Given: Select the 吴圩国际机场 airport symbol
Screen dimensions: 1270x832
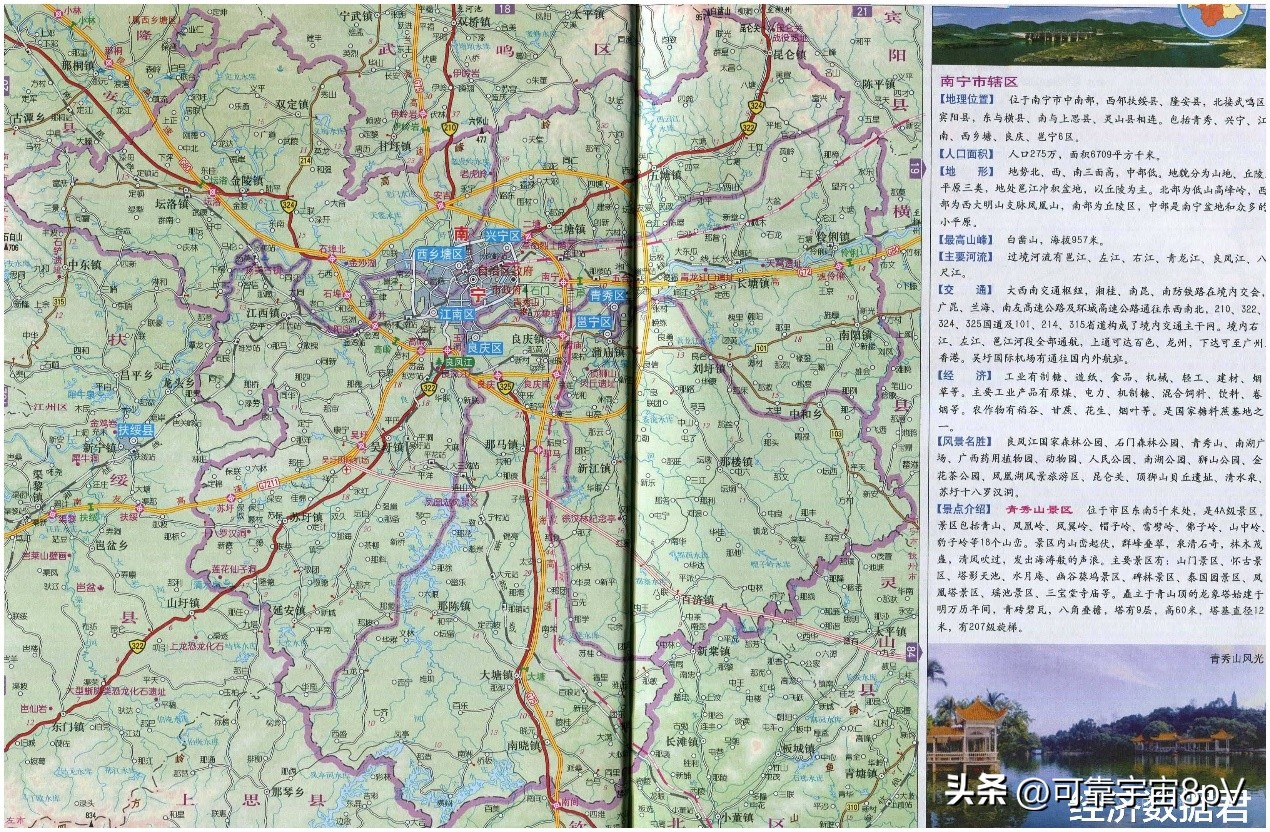Looking at the screenshot, I should [x=346, y=470].
